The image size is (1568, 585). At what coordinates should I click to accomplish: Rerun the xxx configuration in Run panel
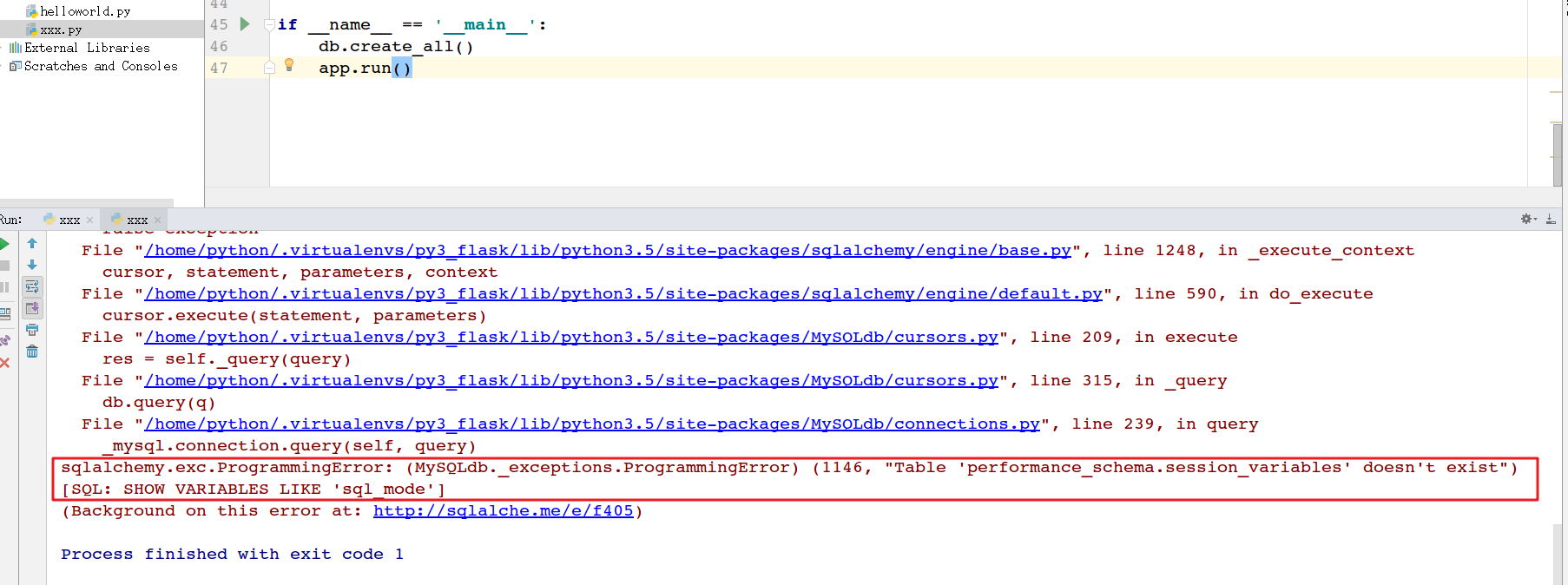tap(5, 244)
